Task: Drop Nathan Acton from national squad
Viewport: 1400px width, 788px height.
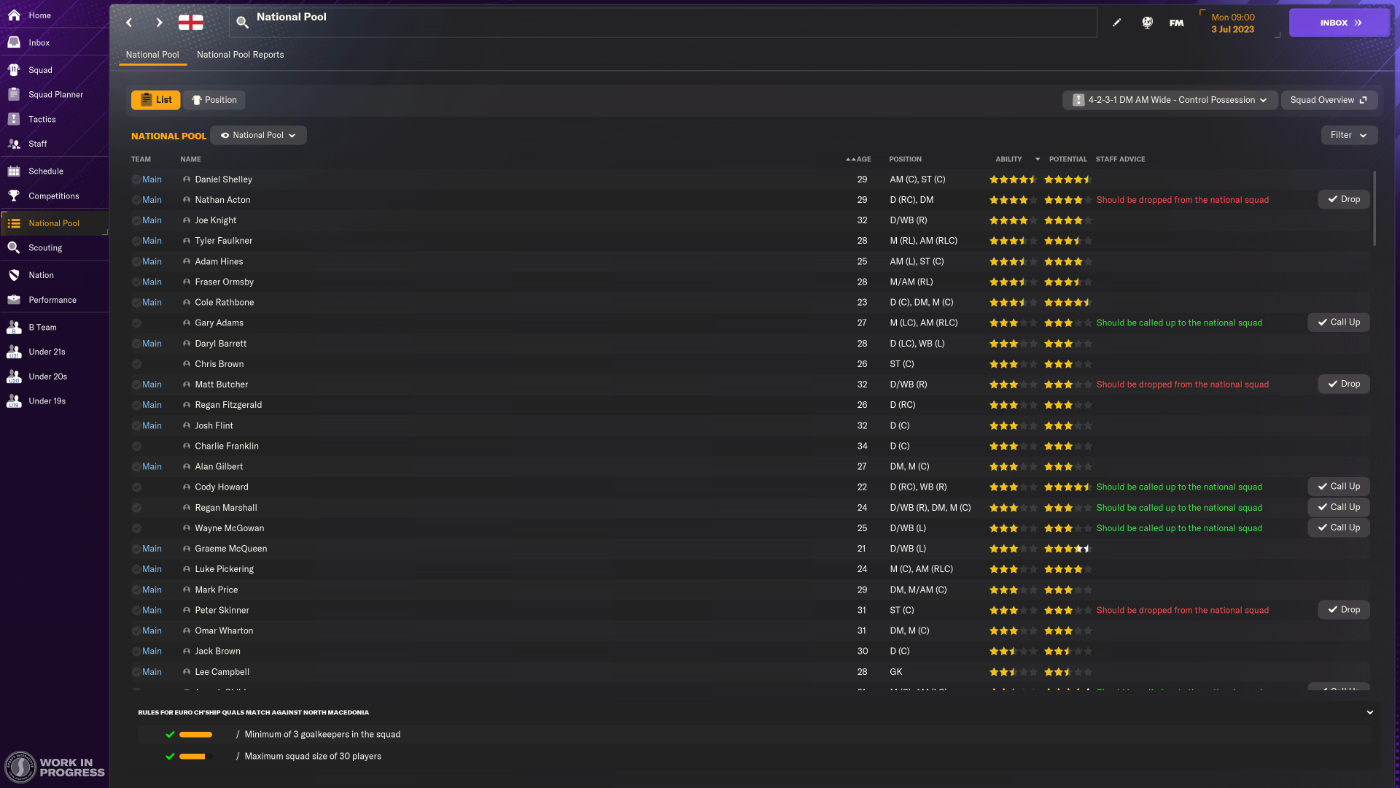Action: point(1343,200)
